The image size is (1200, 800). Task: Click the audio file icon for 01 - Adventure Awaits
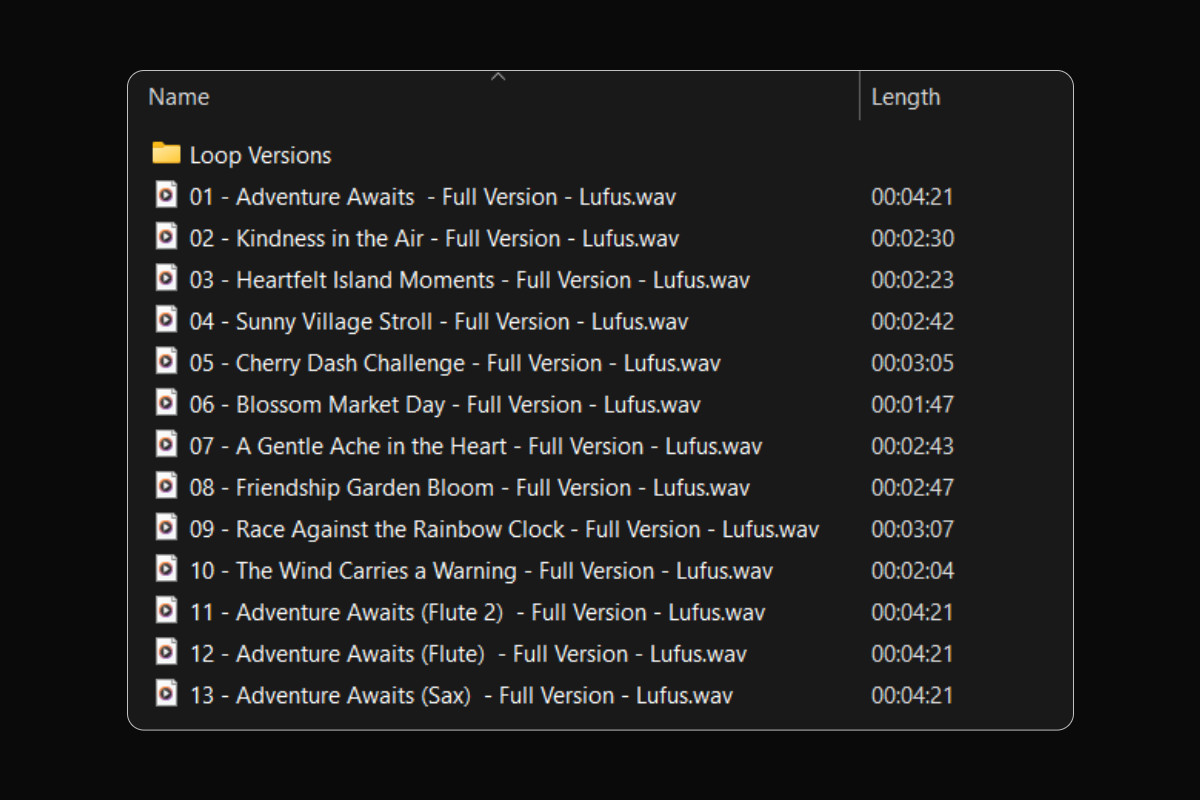[167, 194]
